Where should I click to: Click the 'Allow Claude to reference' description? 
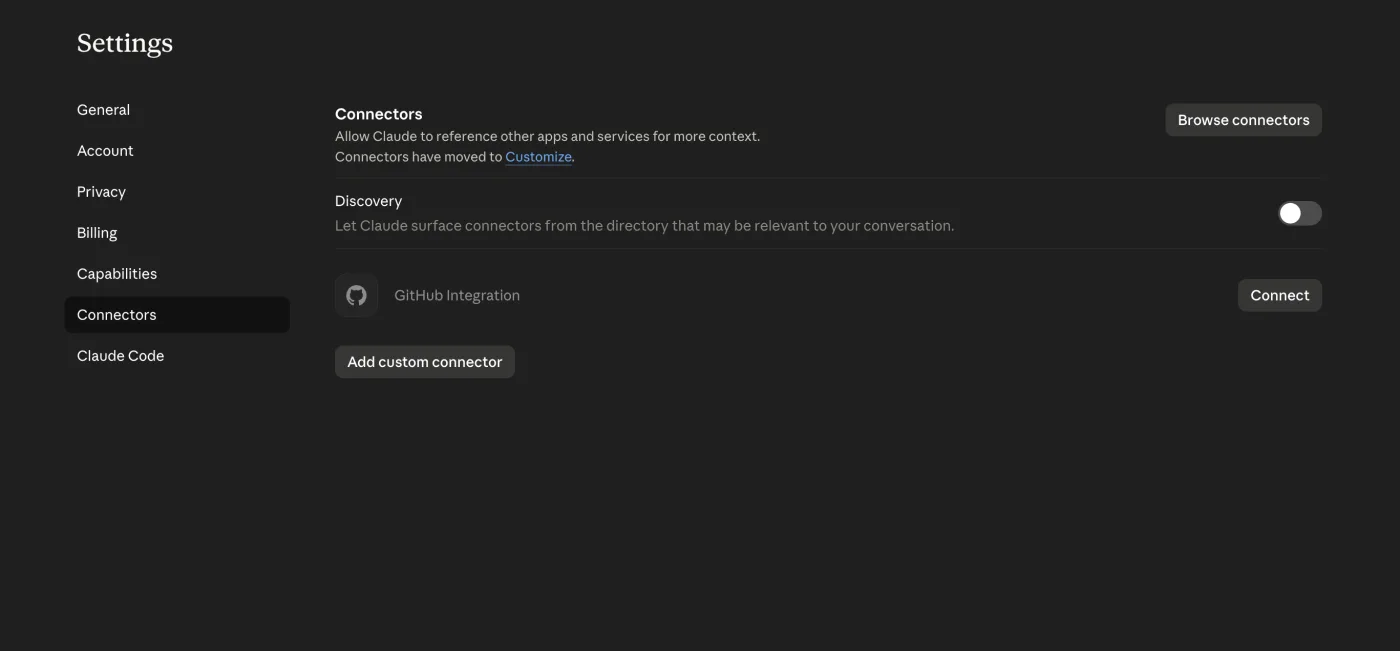click(547, 136)
